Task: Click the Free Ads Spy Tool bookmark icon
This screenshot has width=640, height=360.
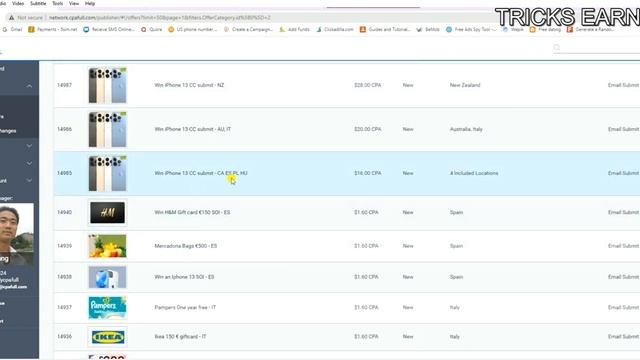Action: pyautogui.click(x=449, y=29)
